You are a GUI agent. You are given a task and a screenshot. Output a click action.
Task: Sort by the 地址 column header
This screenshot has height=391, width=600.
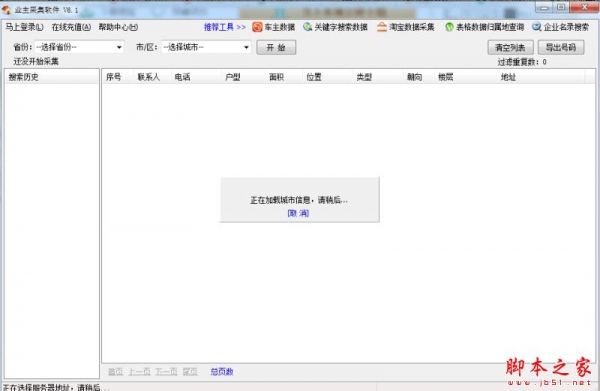(541, 77)
